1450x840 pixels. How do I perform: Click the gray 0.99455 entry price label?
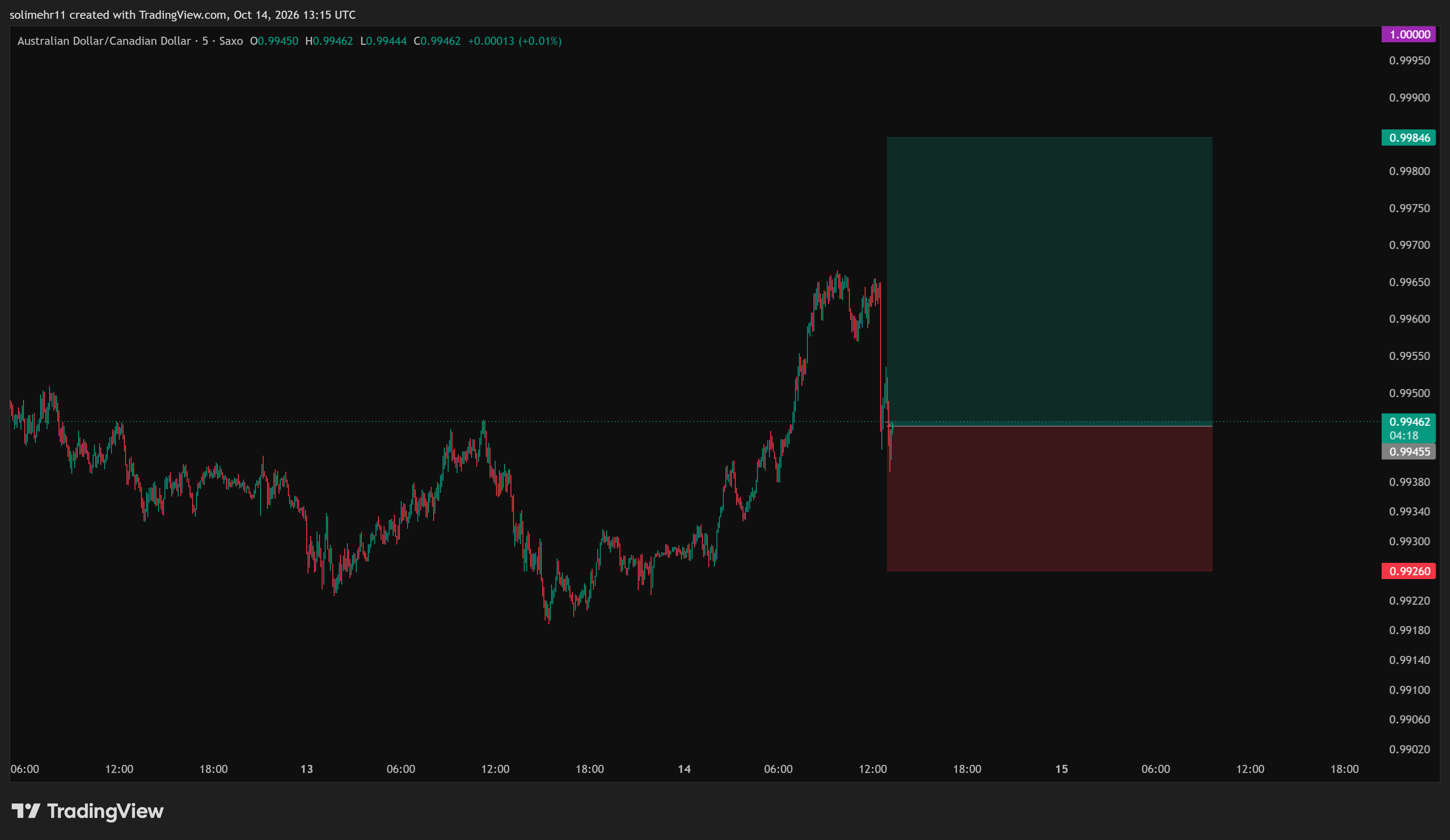point(1409,452)
